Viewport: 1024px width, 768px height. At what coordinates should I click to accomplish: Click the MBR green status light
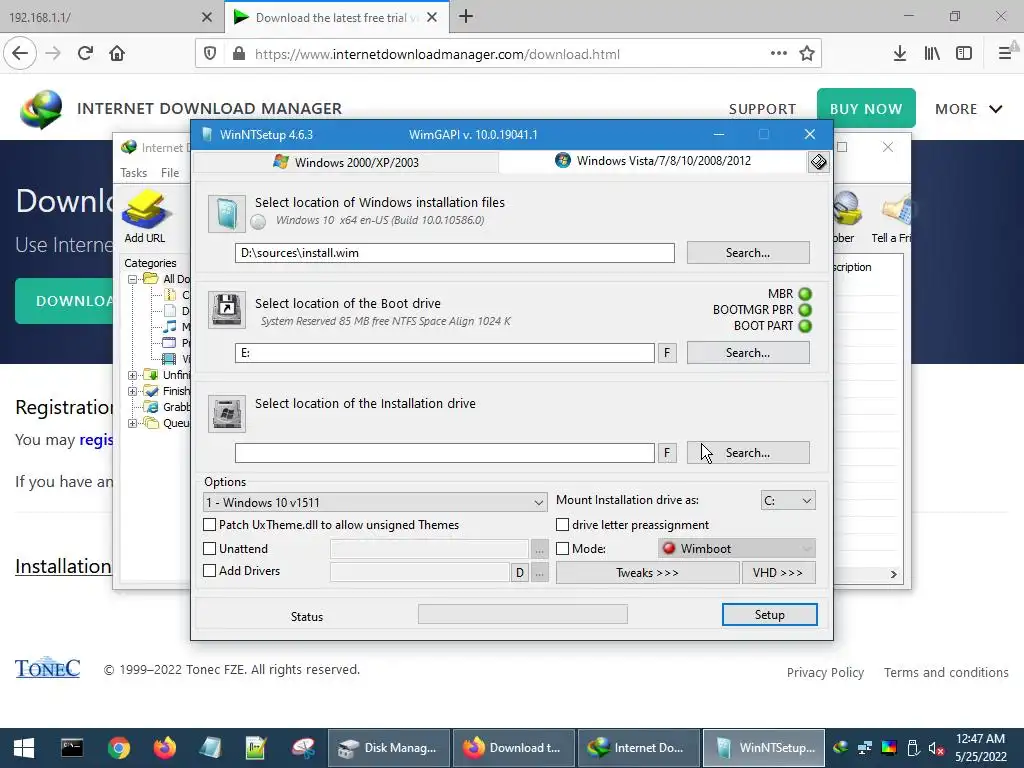pyautogui.click(x=805, y=294)
